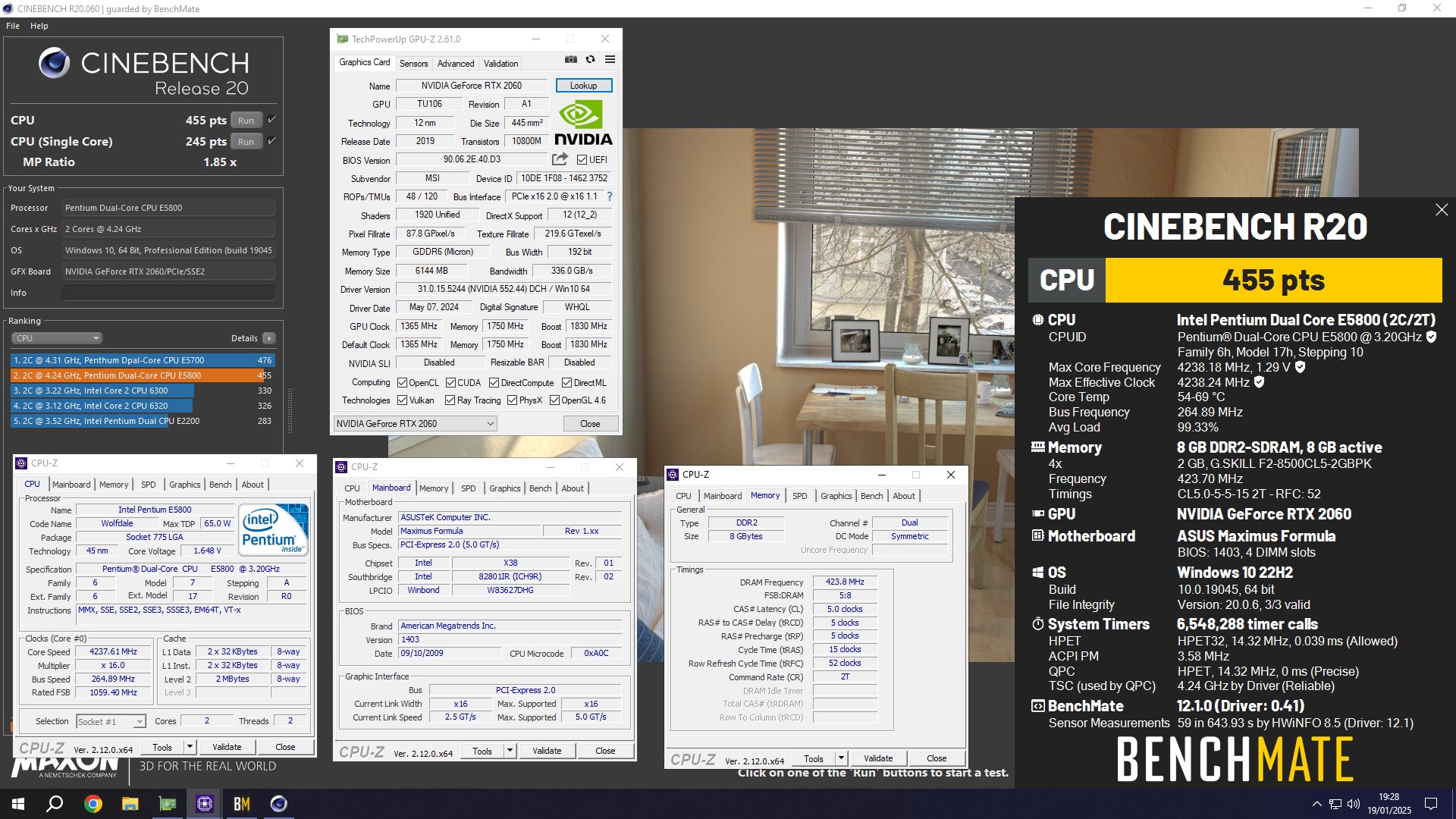The image size is (1456, 819).
Task: Toggle the Vulkan checkbox
Action: [403, 400]
